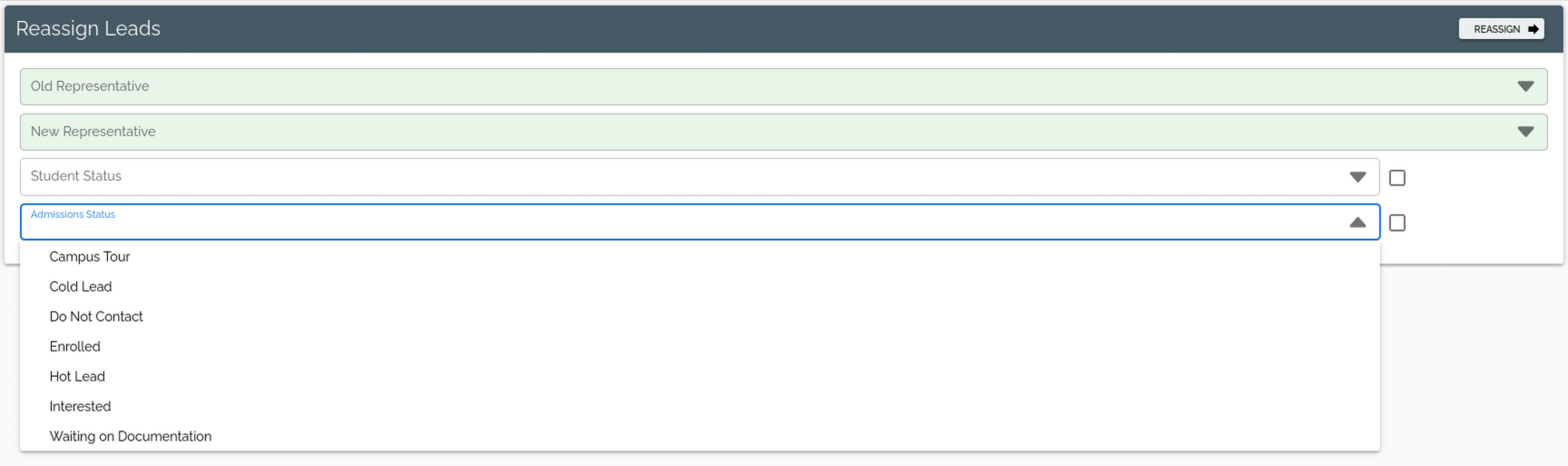Tick the checkbox beside Student Status
The width and height of the screenshot is (1568, 466).
(x=1397, y=178)
